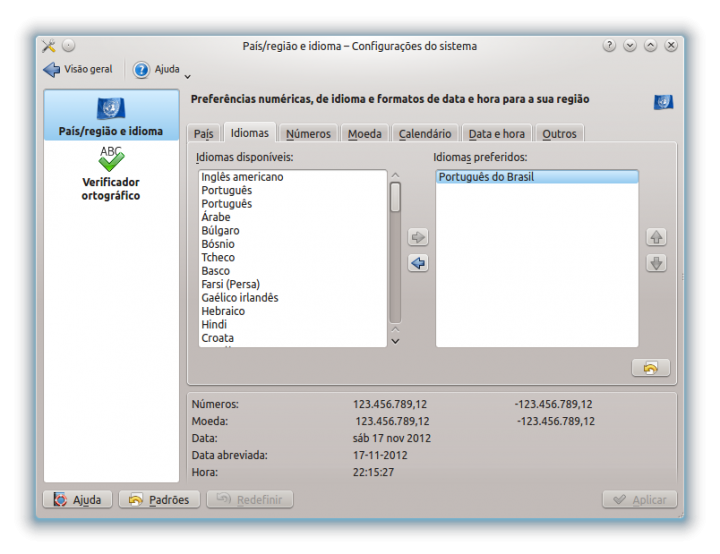
Task: Click the add language right-arrow button
Action: click(418, 237)
